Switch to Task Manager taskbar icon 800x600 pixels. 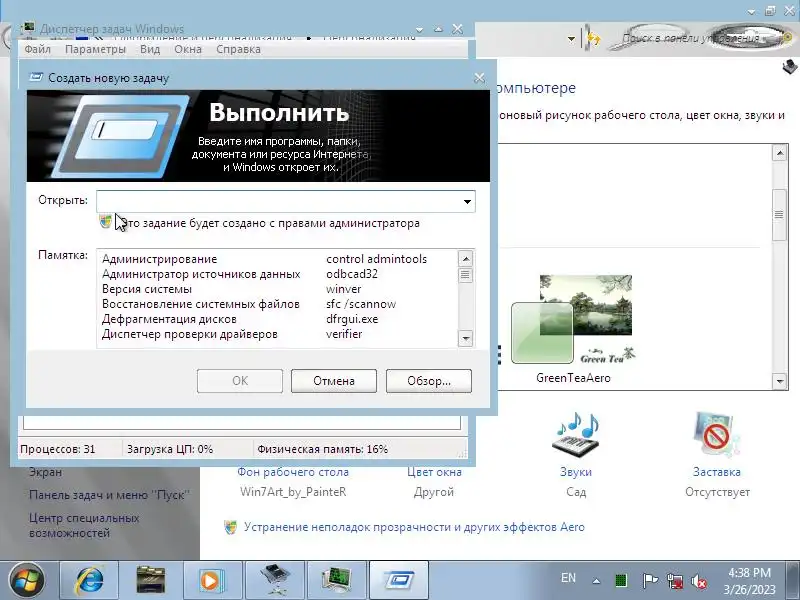click(x=337, y=581)
